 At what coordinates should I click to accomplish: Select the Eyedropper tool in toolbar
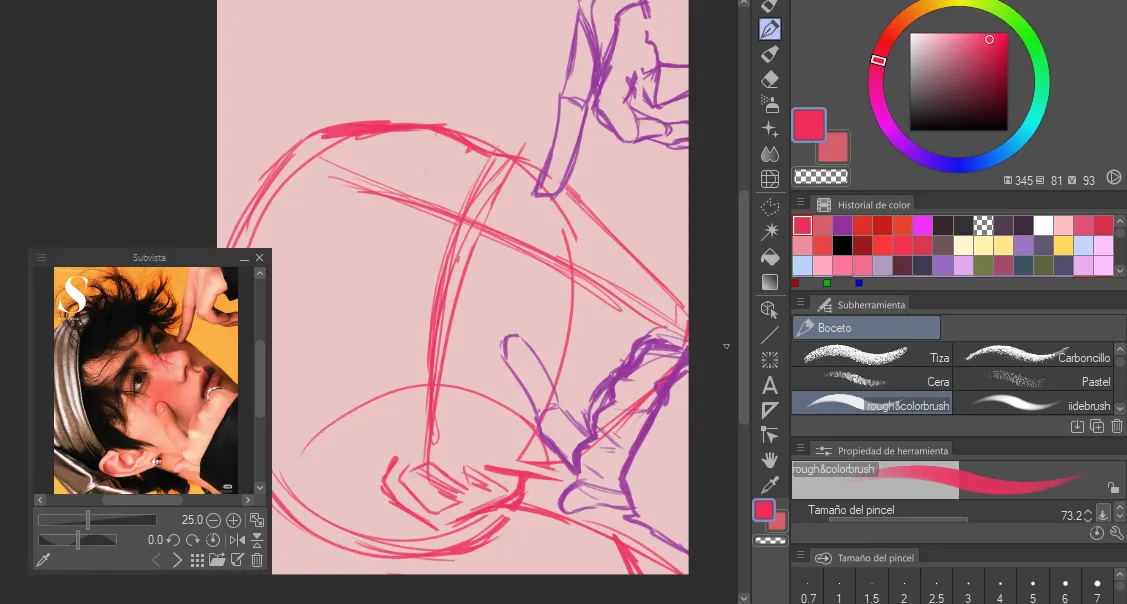point(770,485)
